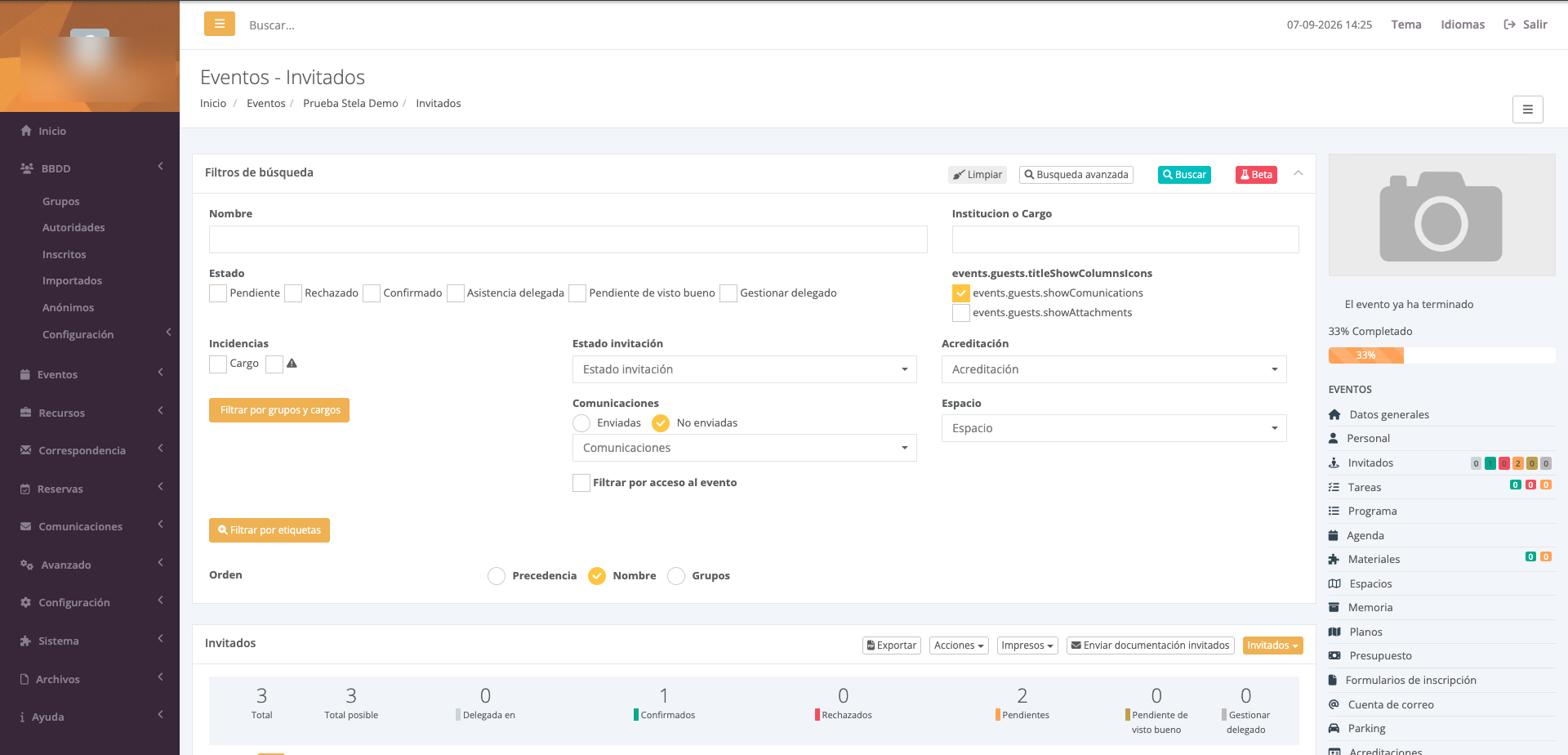
Task: Click the Espacios map icon
Action: [1334, 583]
